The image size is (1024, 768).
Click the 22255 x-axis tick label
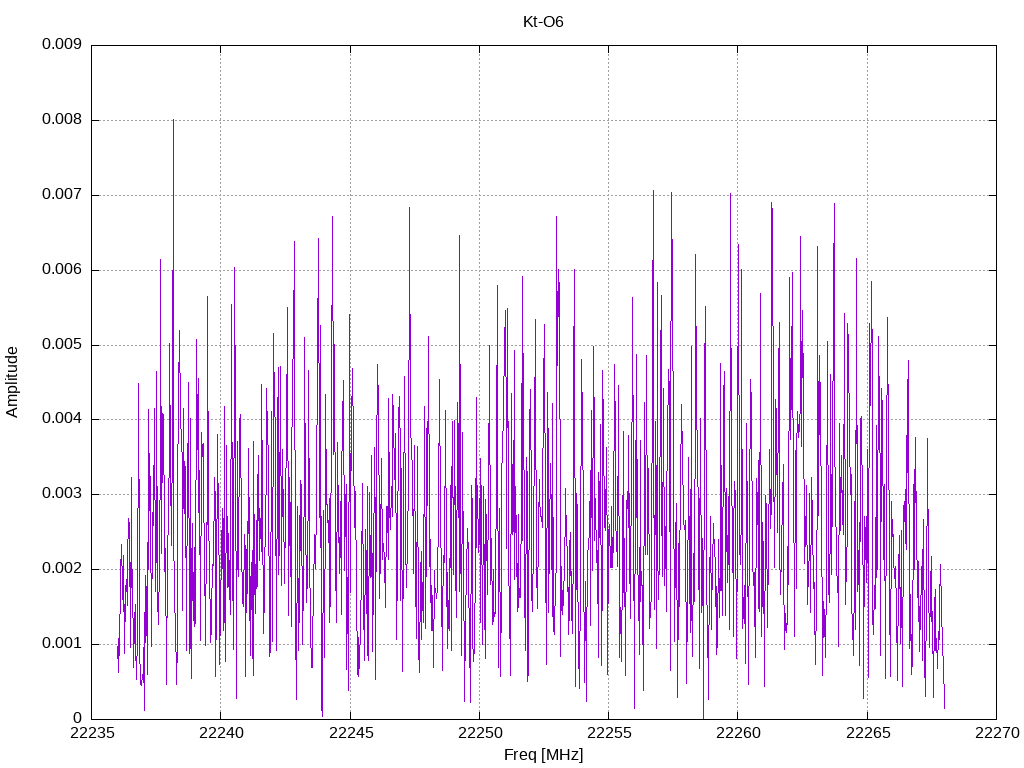[609, 733]
